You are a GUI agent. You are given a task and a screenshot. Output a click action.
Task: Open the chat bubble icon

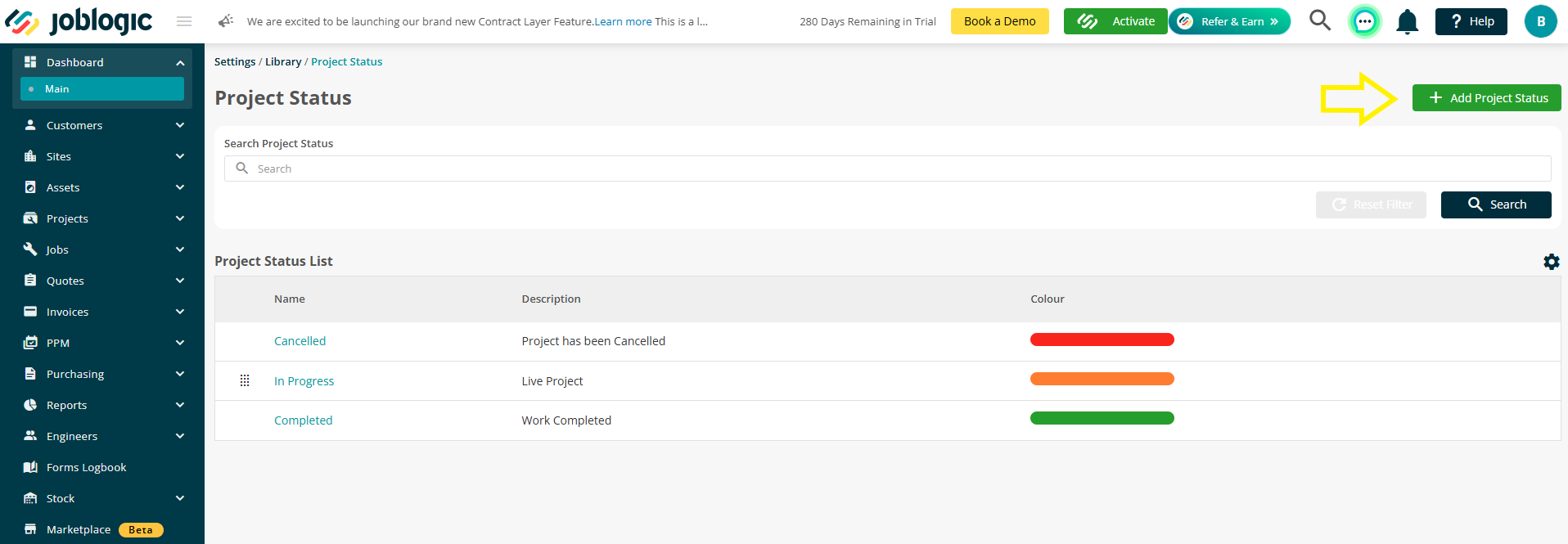(x=1364, y=21)
